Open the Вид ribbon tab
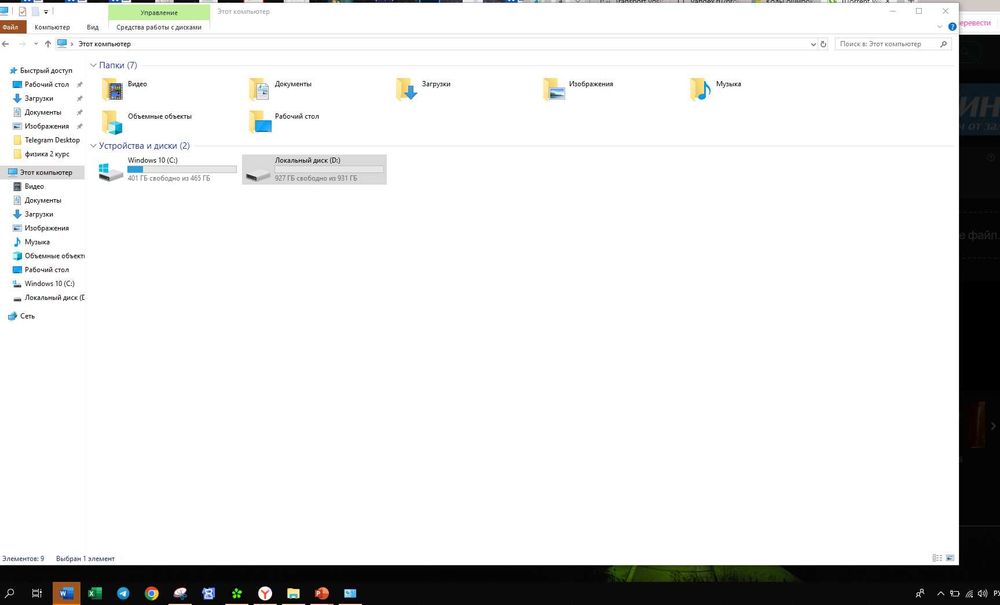 point(92,27)
